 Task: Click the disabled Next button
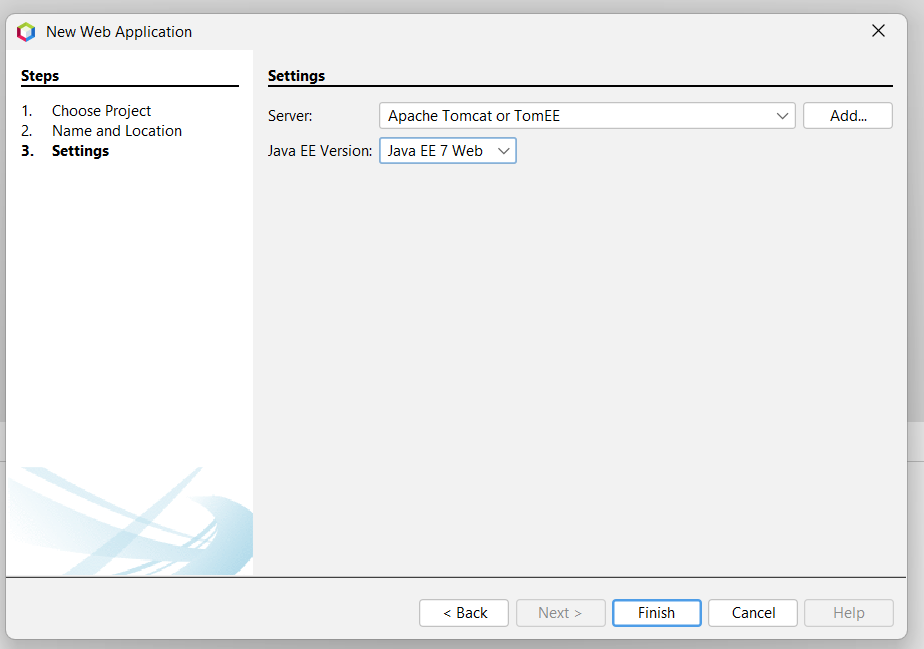point(560,613)
